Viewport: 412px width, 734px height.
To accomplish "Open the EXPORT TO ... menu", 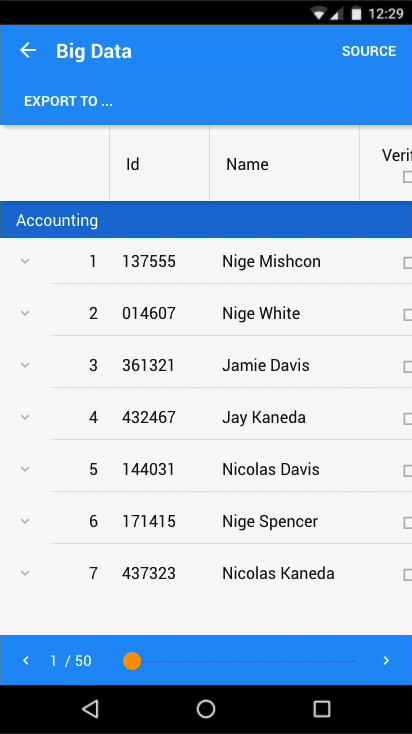I will [68, 101].
